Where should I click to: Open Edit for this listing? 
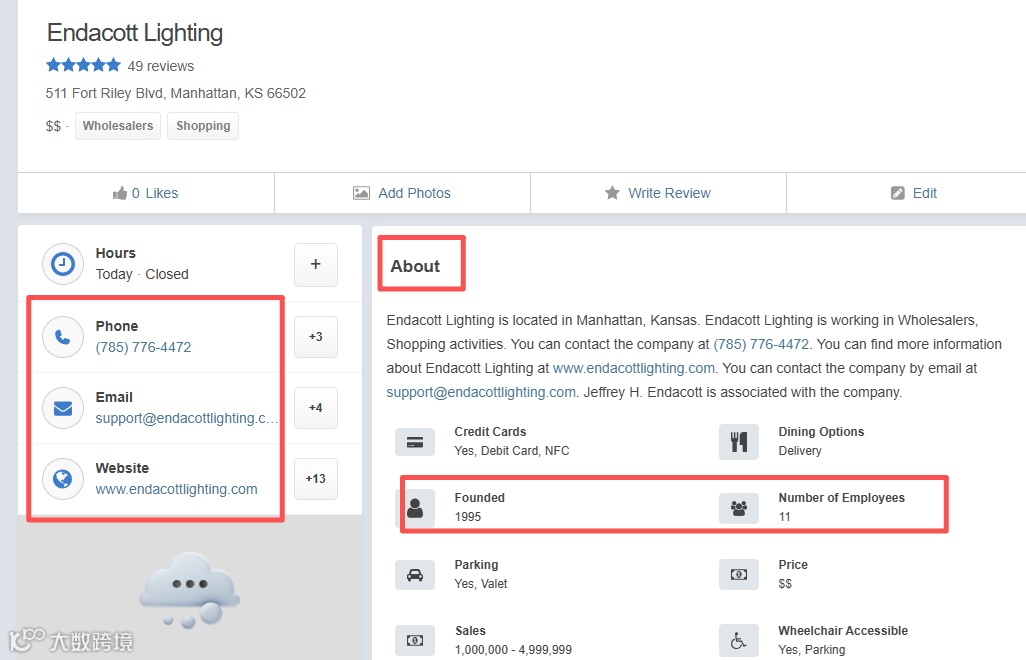pyautogui.click(x=913, y=193)
